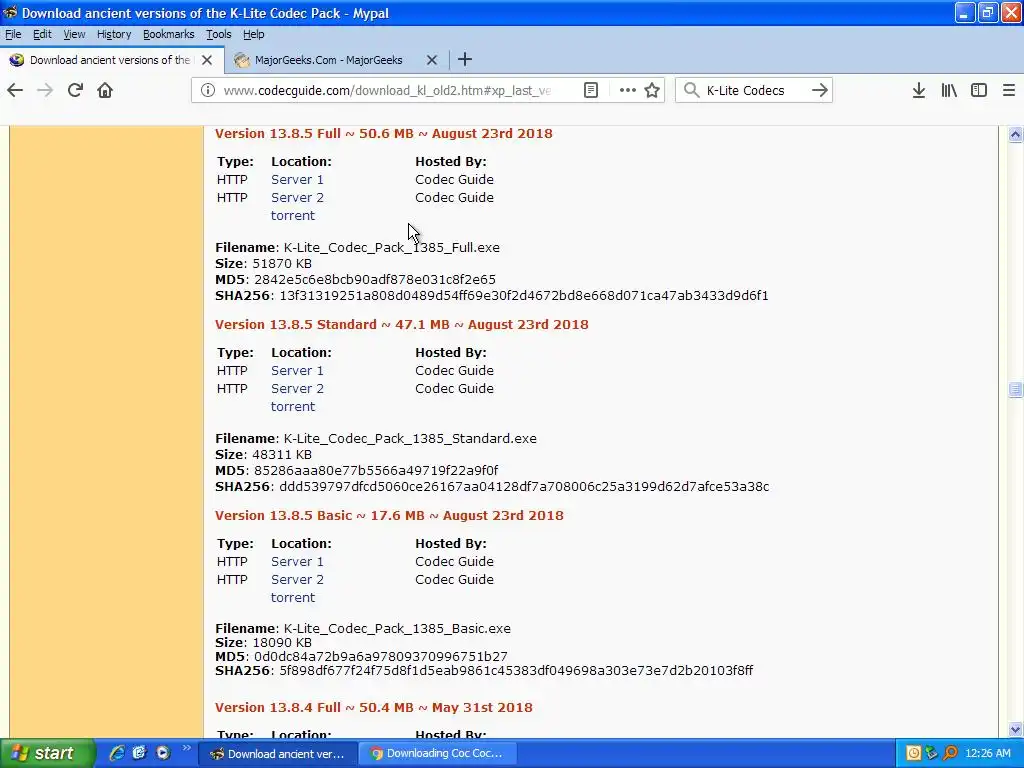Open the hamburger application menu
1024x768 pixels.
coord(1009,90)
